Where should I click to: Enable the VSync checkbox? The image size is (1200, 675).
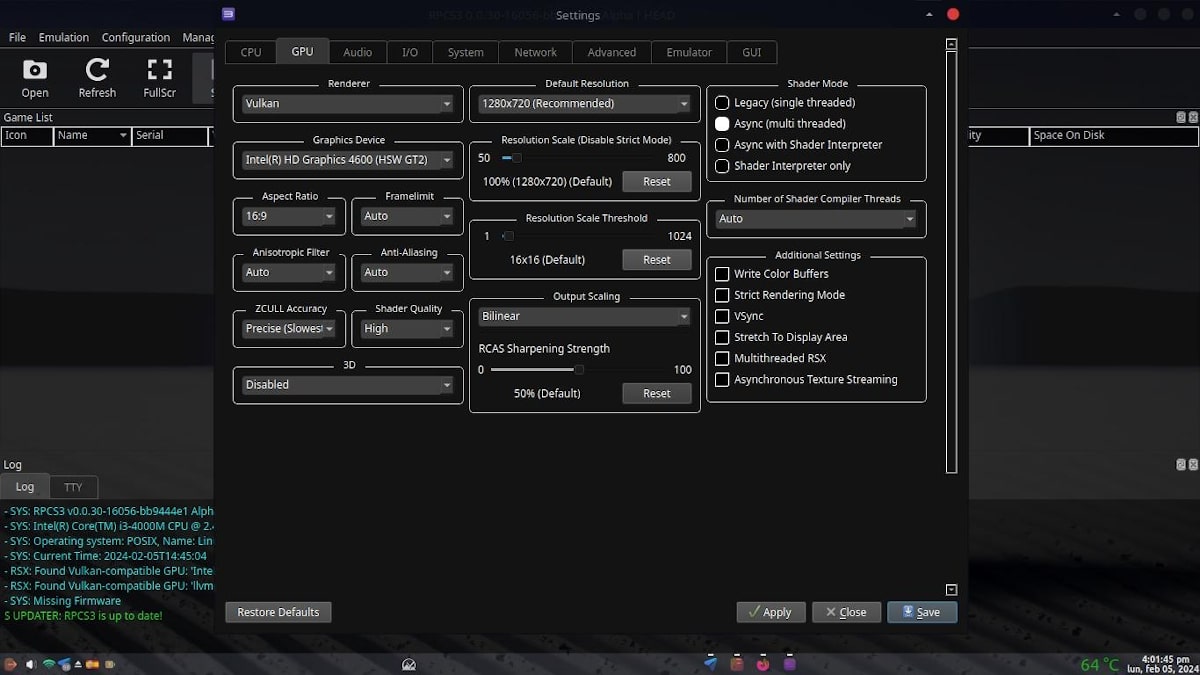(x=720, y=316)
